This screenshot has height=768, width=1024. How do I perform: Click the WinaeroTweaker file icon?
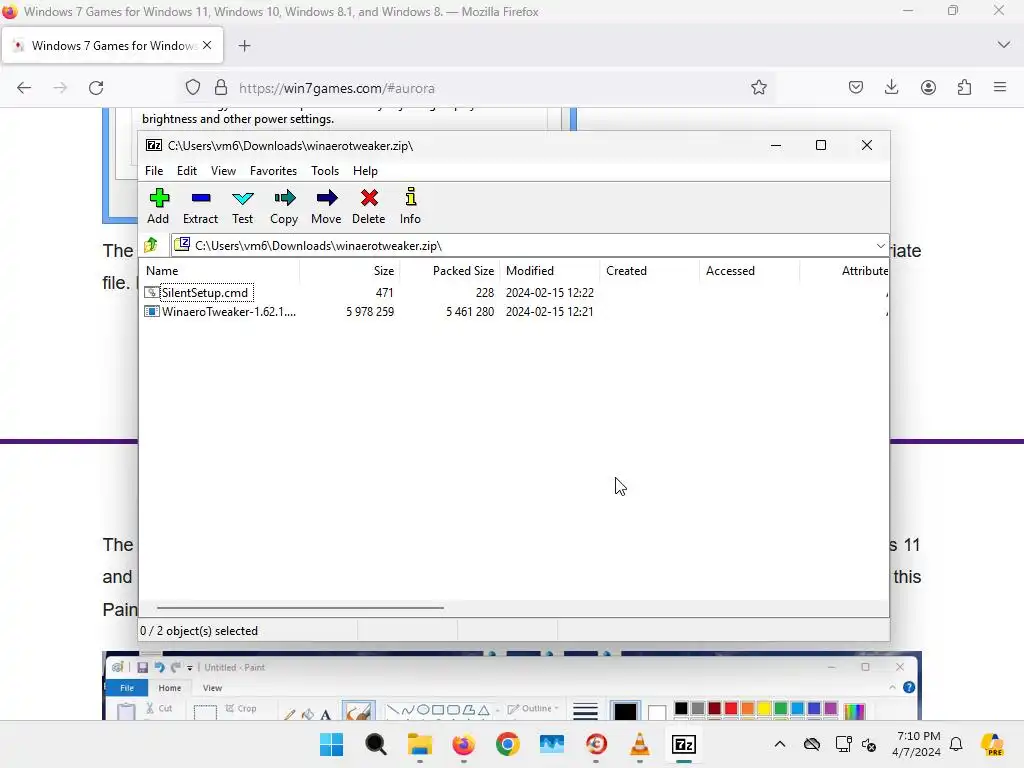click(x=152, y=312)
